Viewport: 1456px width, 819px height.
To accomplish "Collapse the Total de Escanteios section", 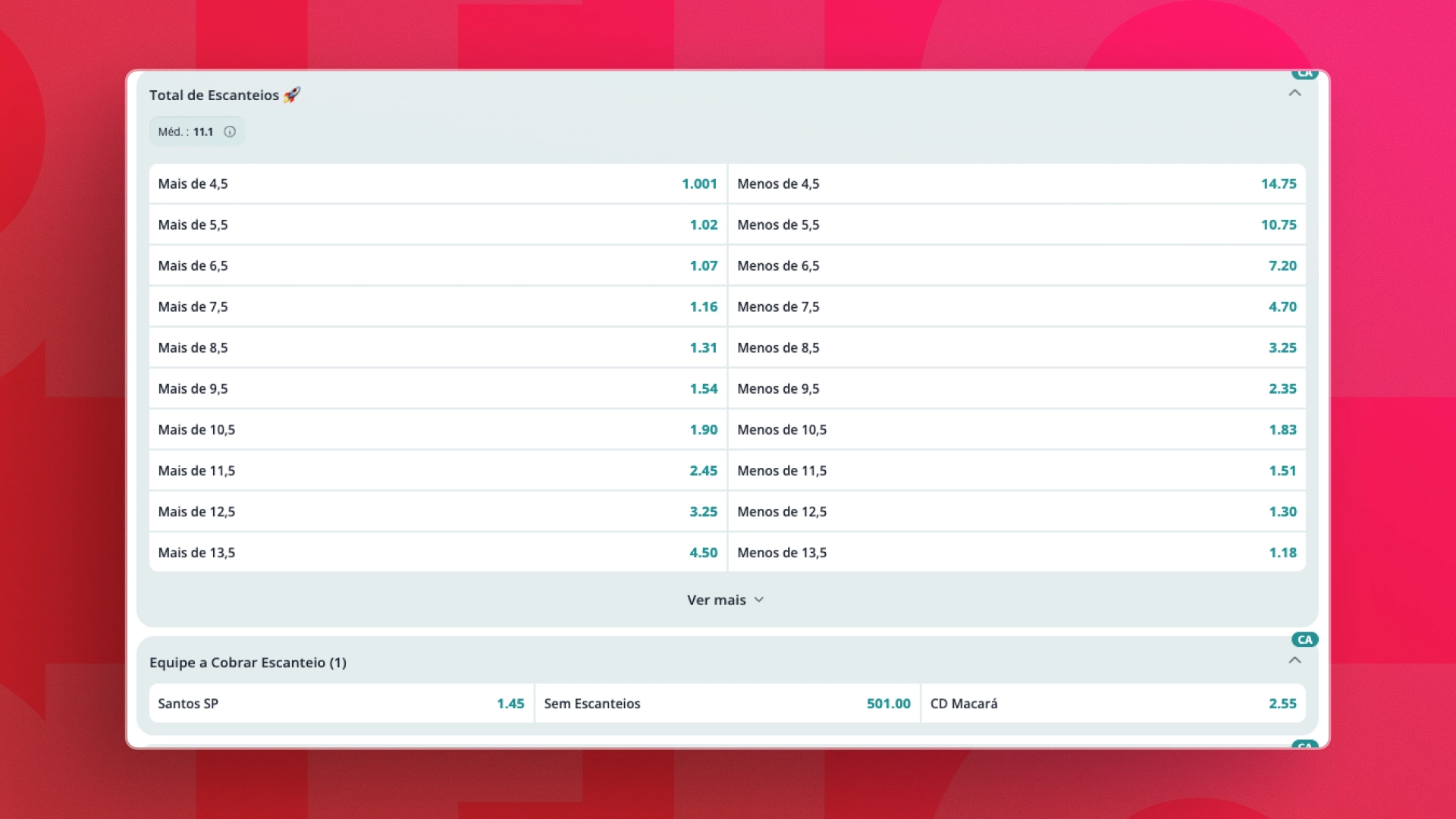I will [x=1294, y=93].
